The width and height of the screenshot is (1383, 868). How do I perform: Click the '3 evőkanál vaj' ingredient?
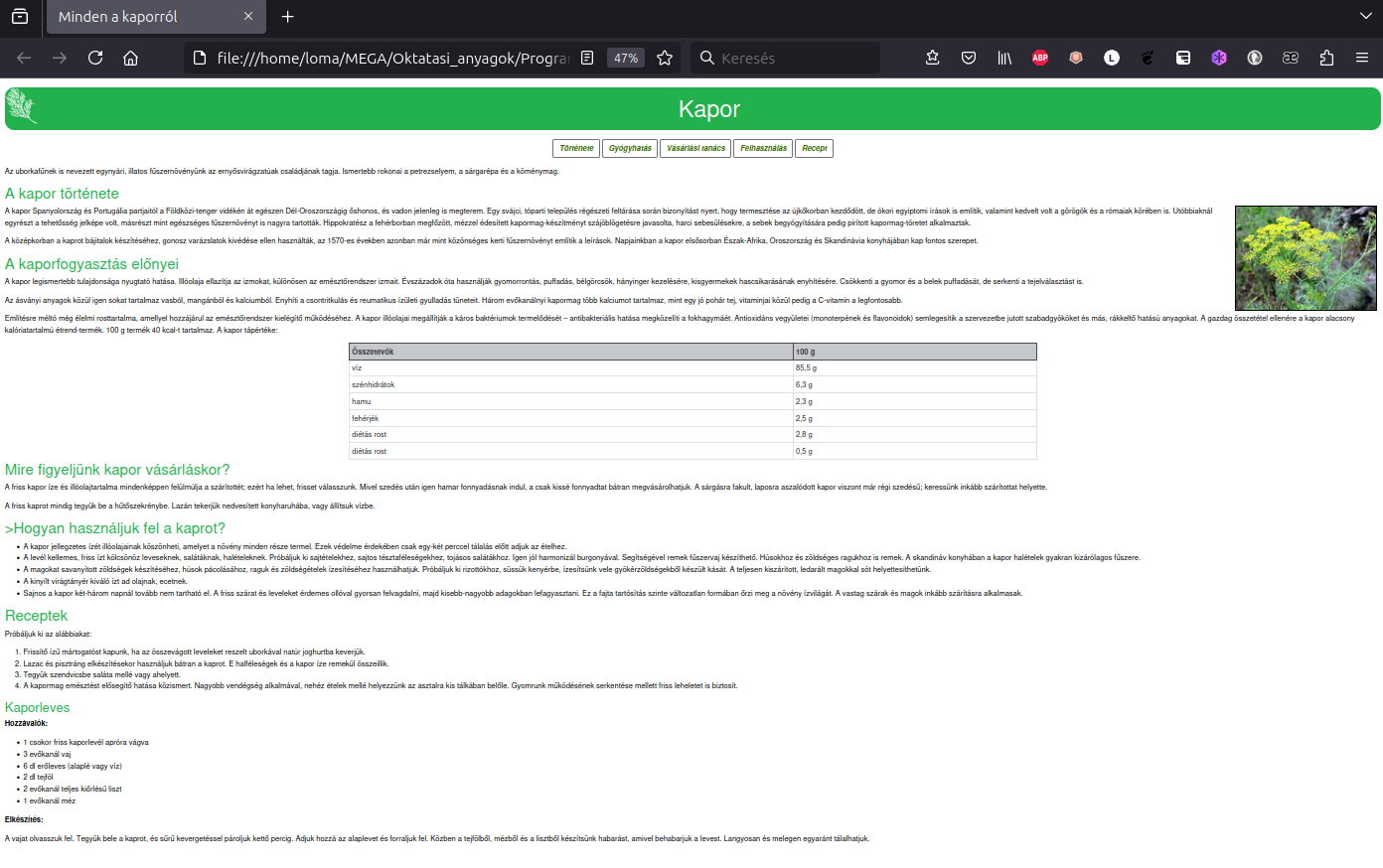click(47, 754)
